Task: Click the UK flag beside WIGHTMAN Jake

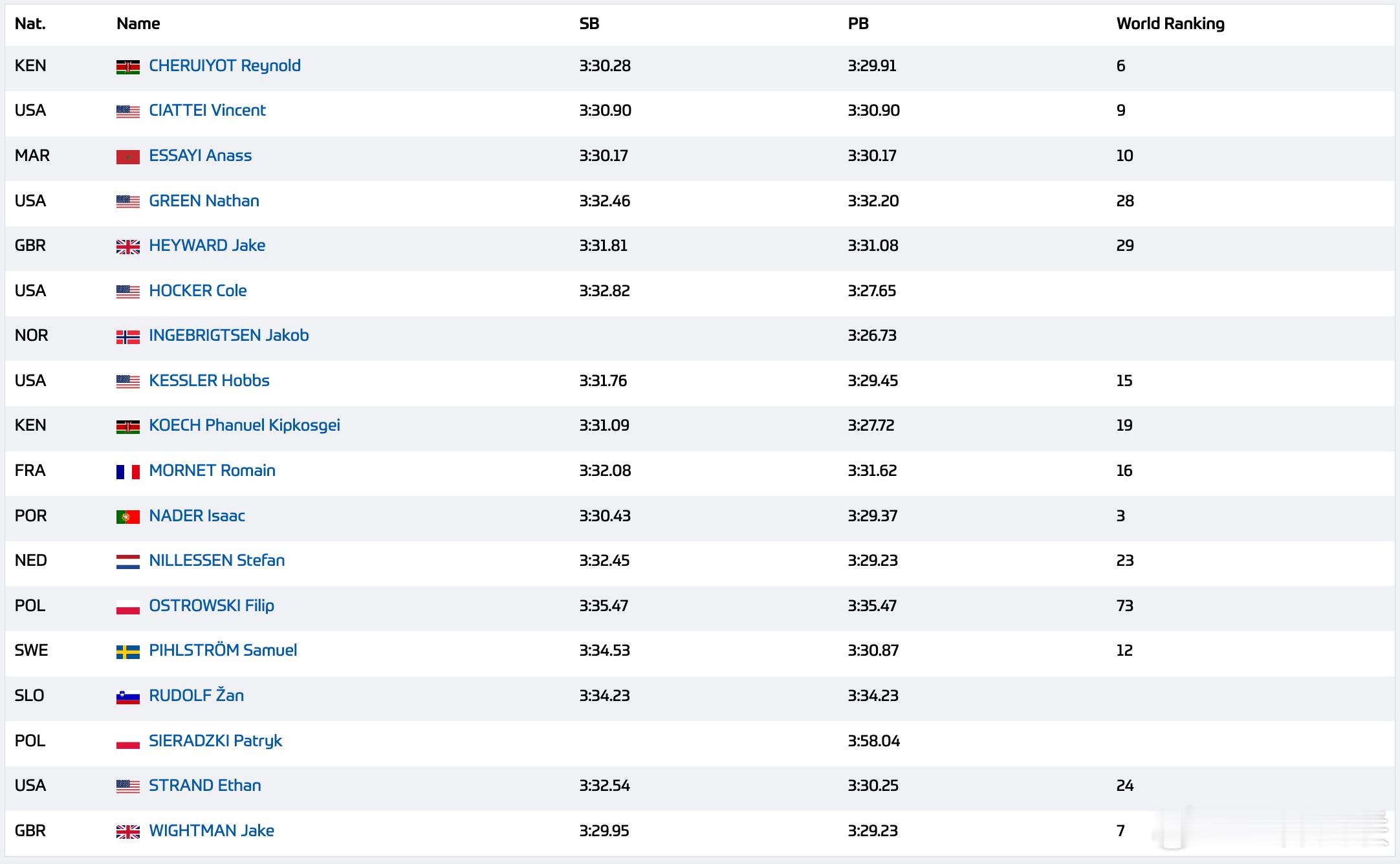Action: coord(127,832)
